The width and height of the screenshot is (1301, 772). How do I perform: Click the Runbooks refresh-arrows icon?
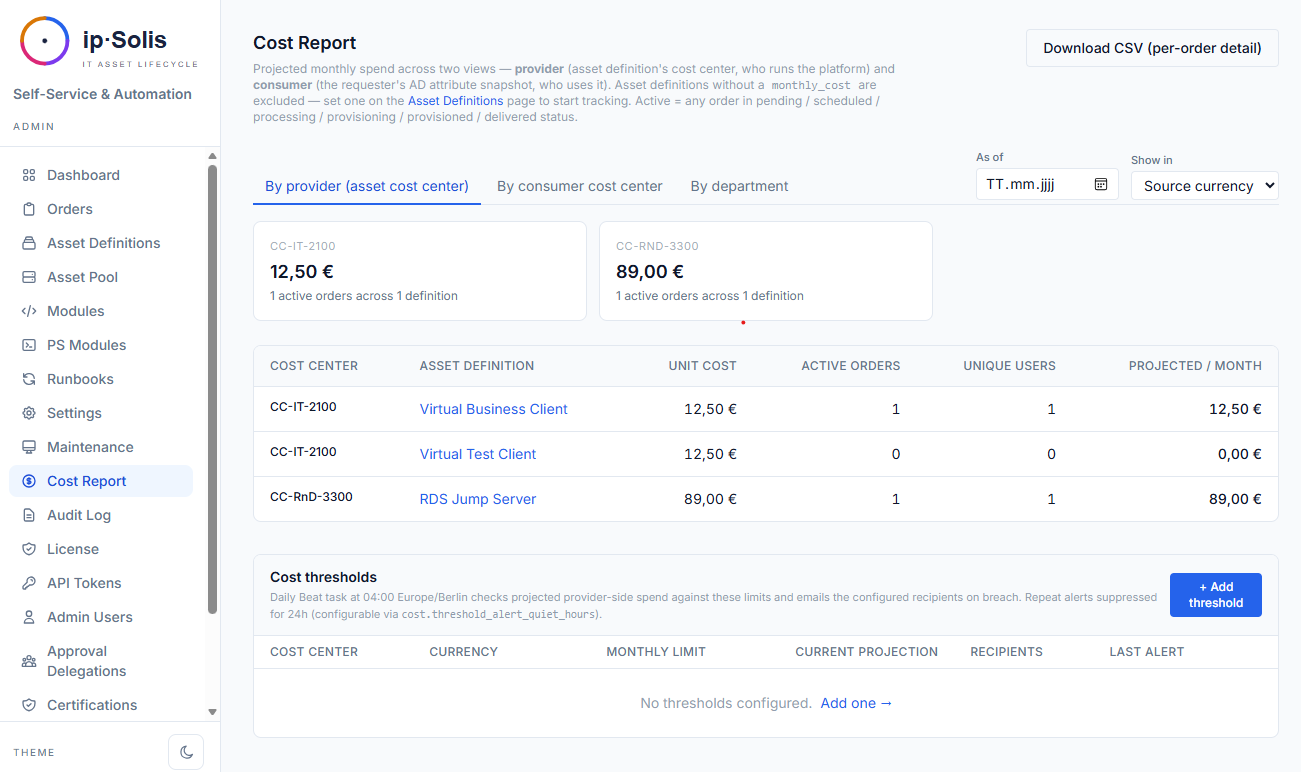coord(29,379)
